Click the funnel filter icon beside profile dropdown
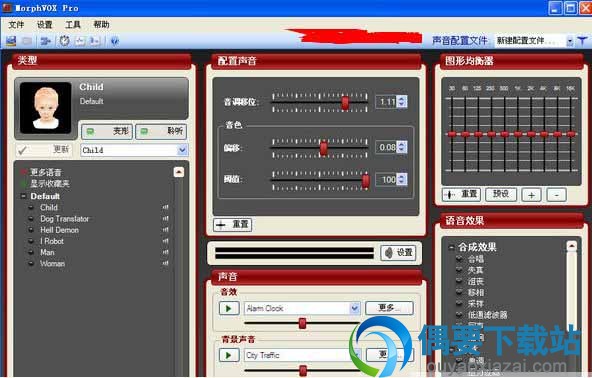 click(x=583, y=40)
